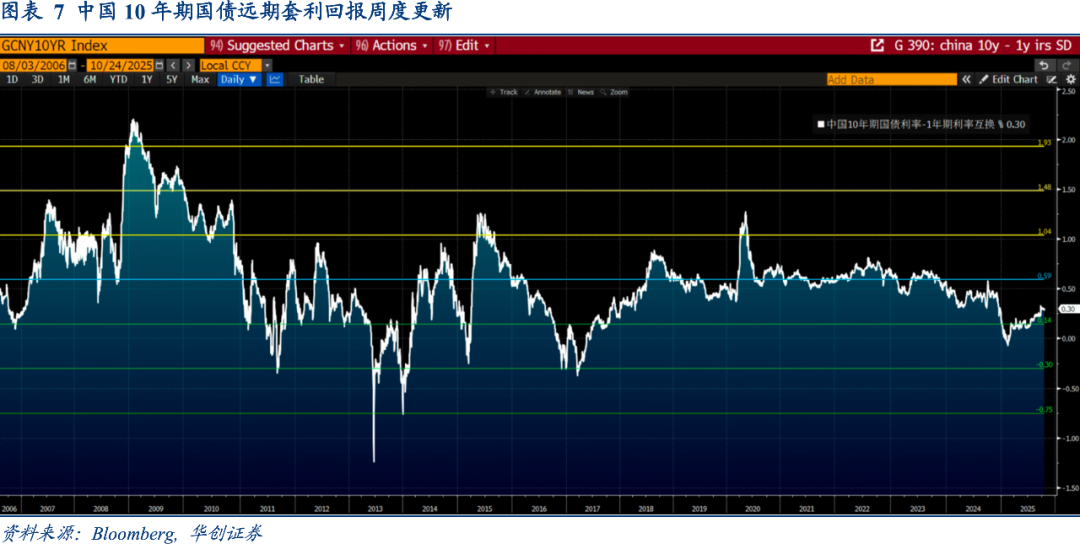Screen dimensions: 1080x544
Task: Click the 2020 label on the time axis
Action: tap(752, 508)
